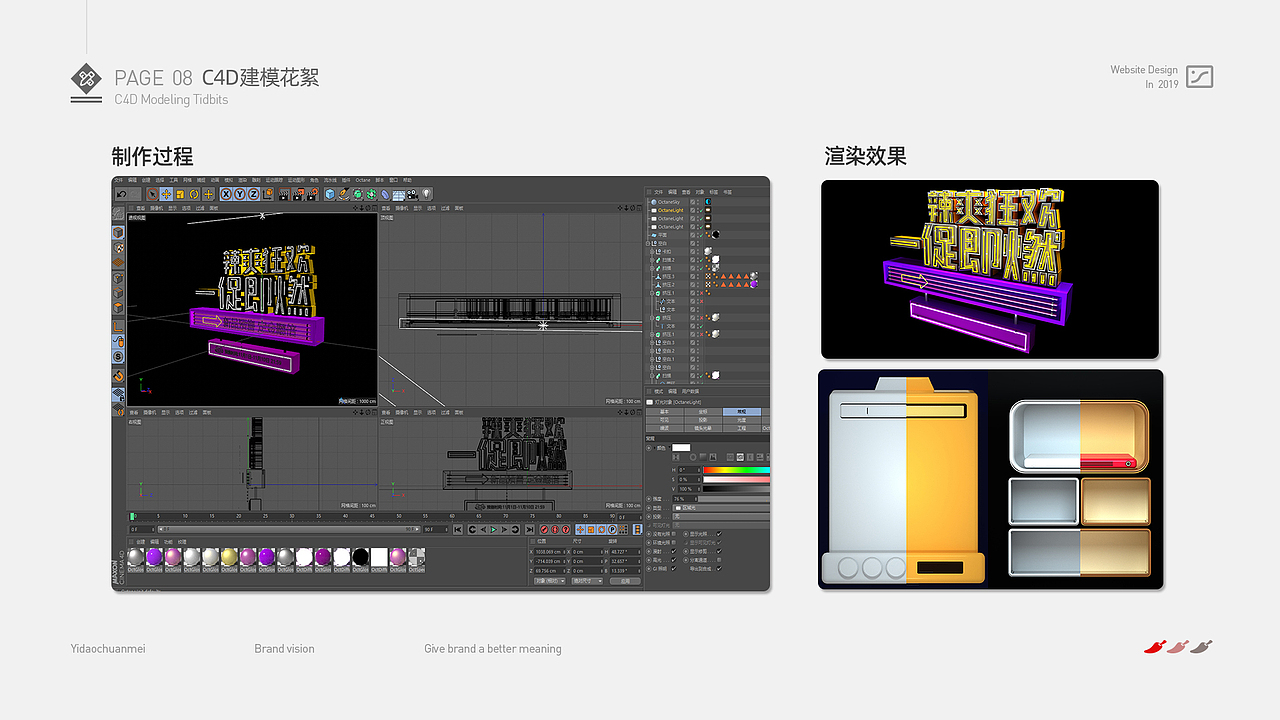This screenshot has width=1280, height=720.
Task: Switch to Model mode in left palette
Action: pos(118,231)
